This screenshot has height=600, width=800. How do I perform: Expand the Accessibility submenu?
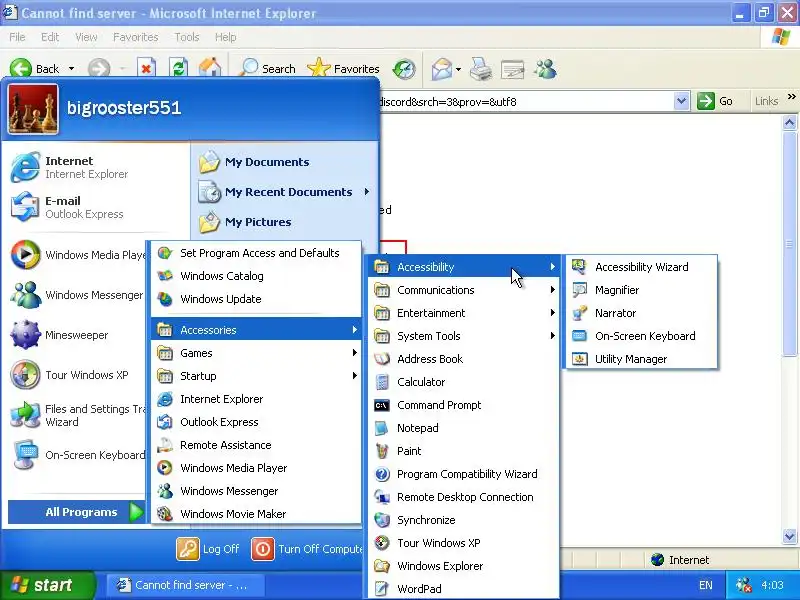tap(464, 267)
